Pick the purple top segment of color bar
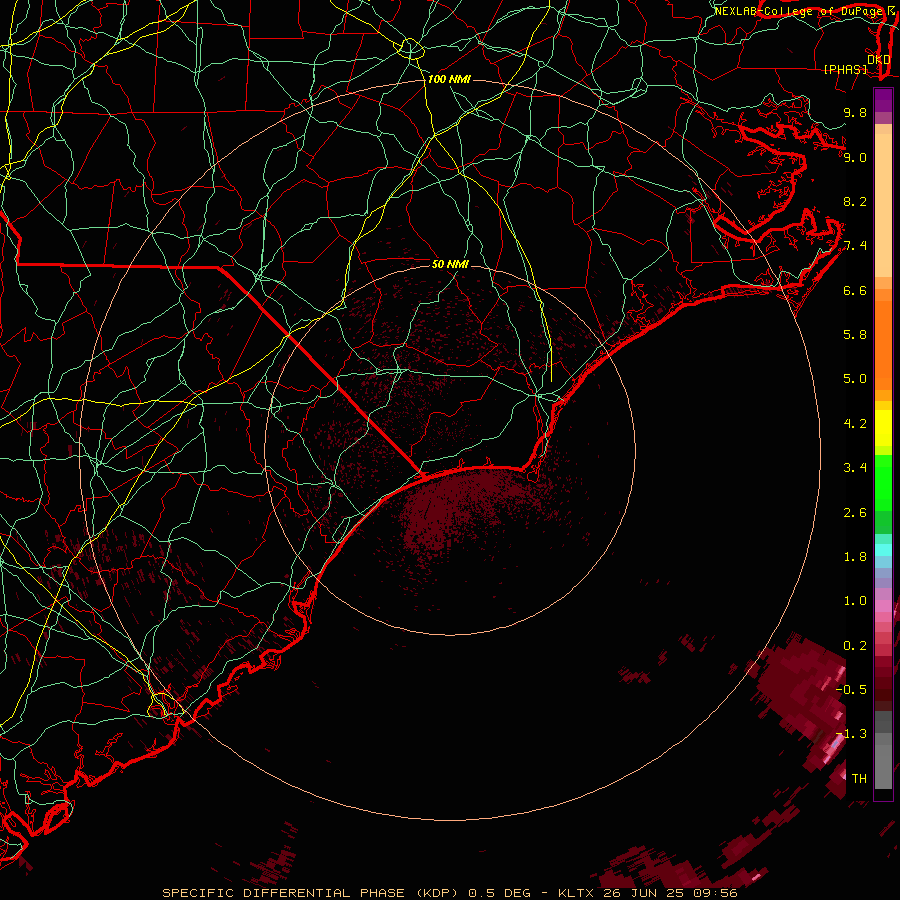Viewport: 900px width, 900px height. (x=883, y=100)
